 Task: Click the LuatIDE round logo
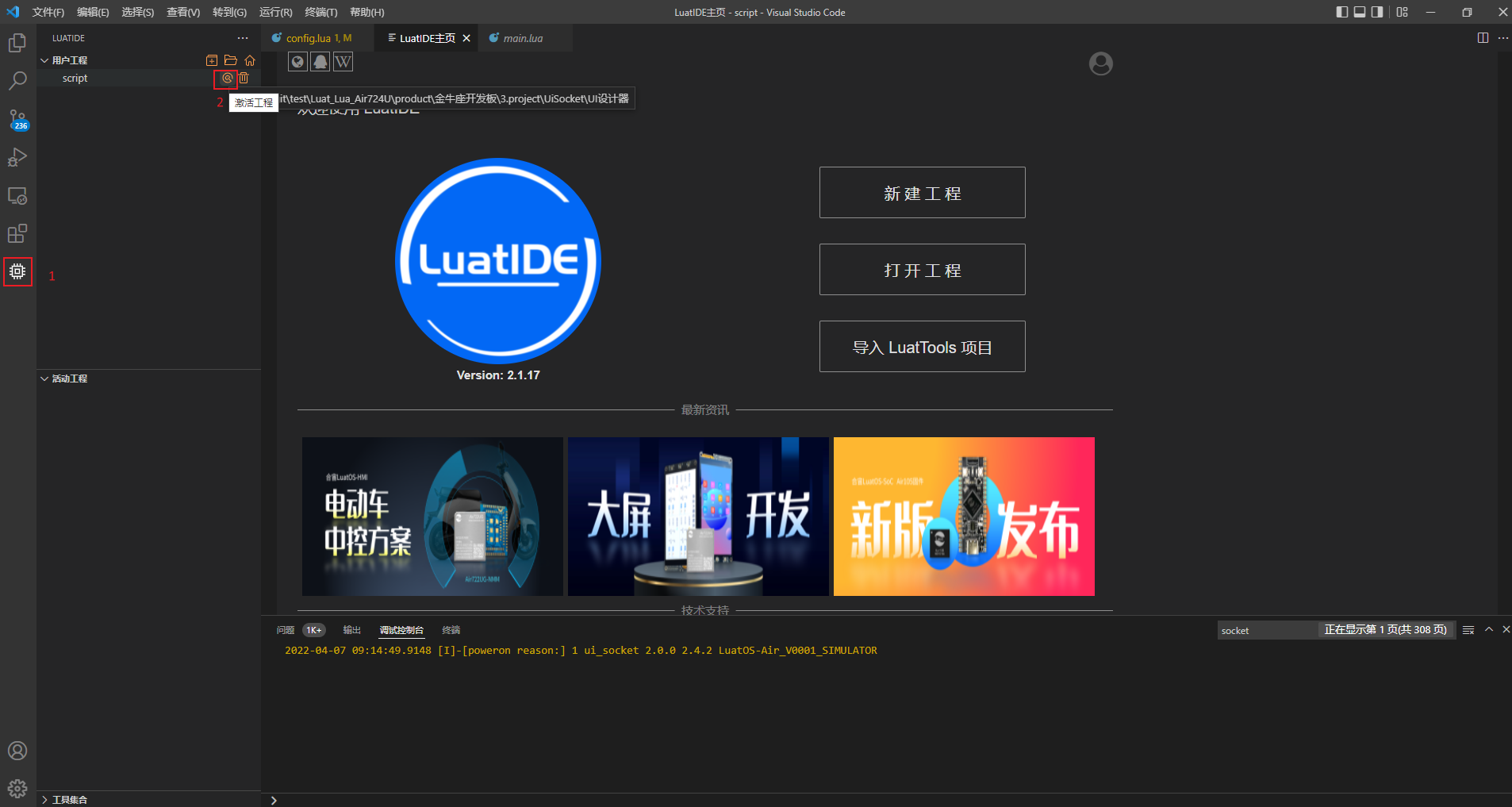point(498,261)
